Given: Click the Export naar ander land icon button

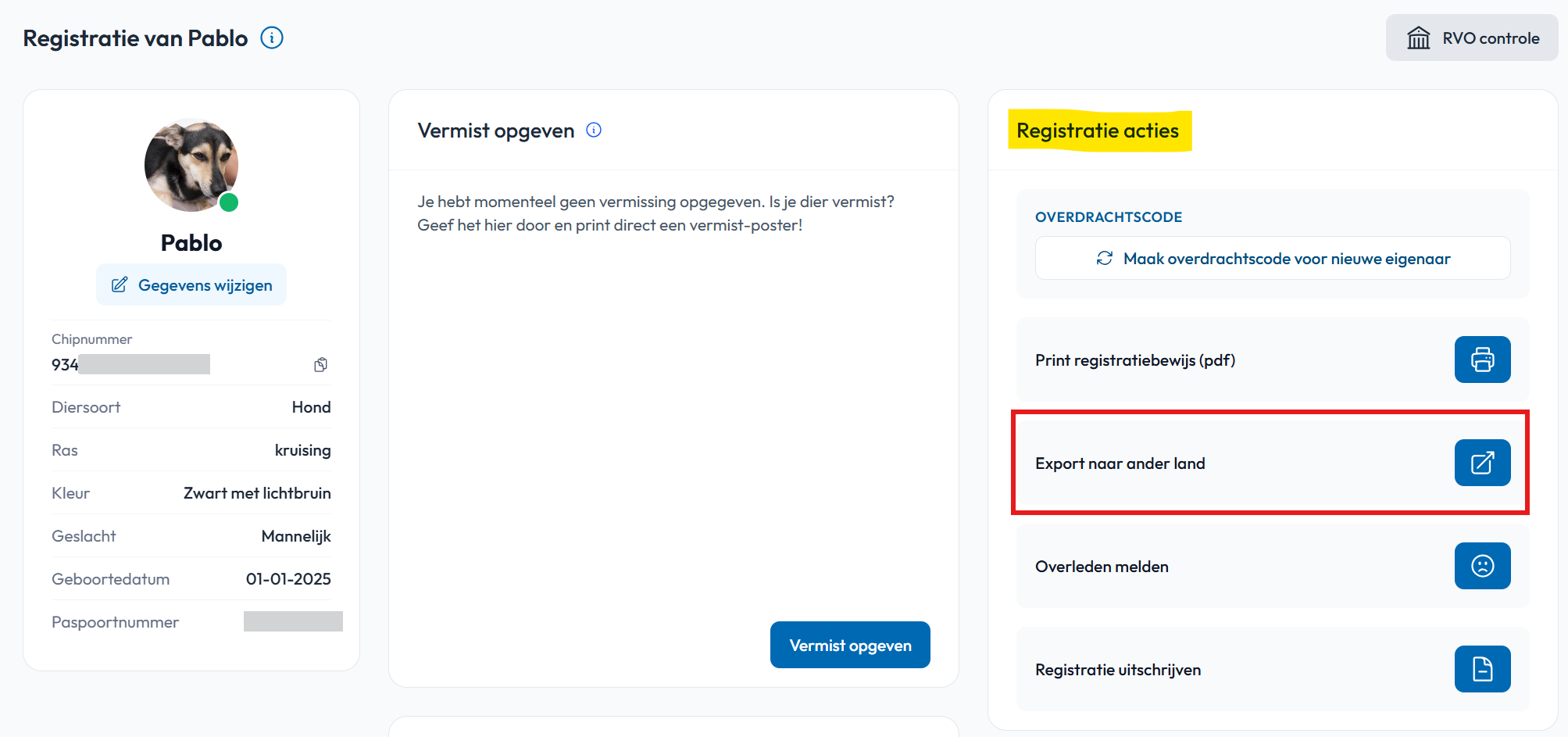Looking at the screenshot, I should (1482, 463).
